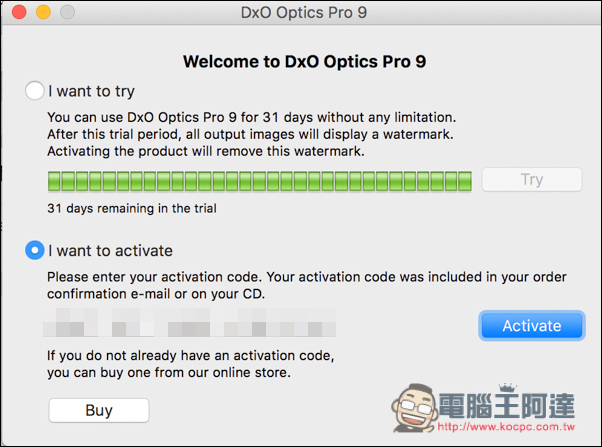Screen dimensions: 602x447
Task: Click the green trial progress bar
Action: point(260,181)
